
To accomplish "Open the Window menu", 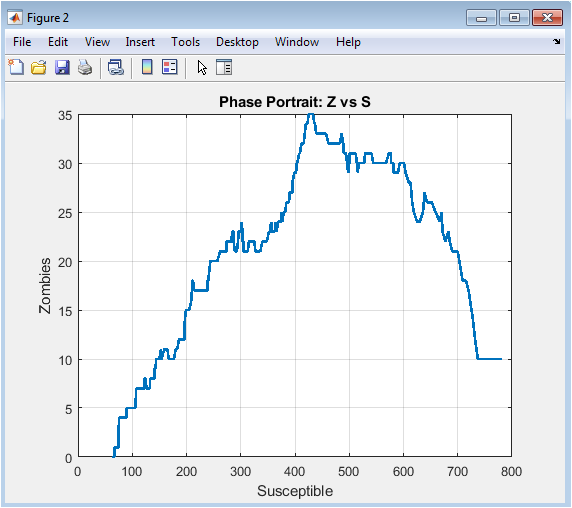I will click(x=297, y=42).
